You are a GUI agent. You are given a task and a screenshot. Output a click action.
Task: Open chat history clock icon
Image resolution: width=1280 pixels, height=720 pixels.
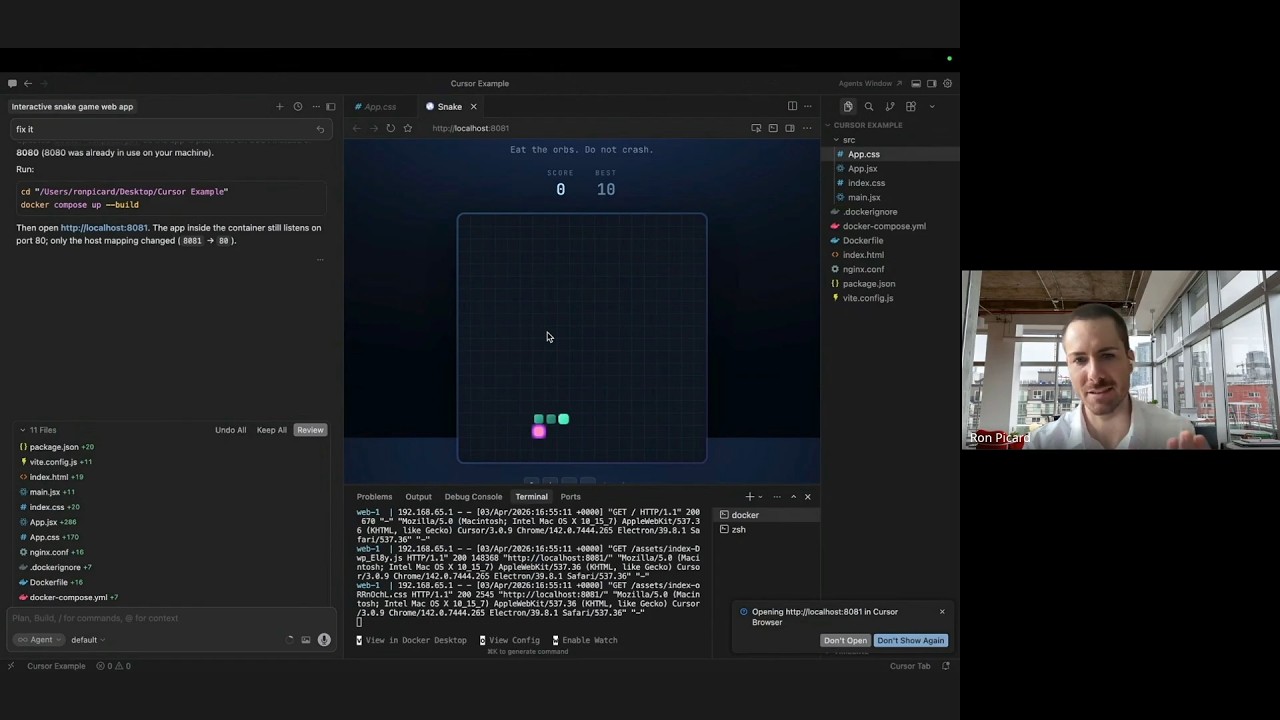(x=298, y=107)
